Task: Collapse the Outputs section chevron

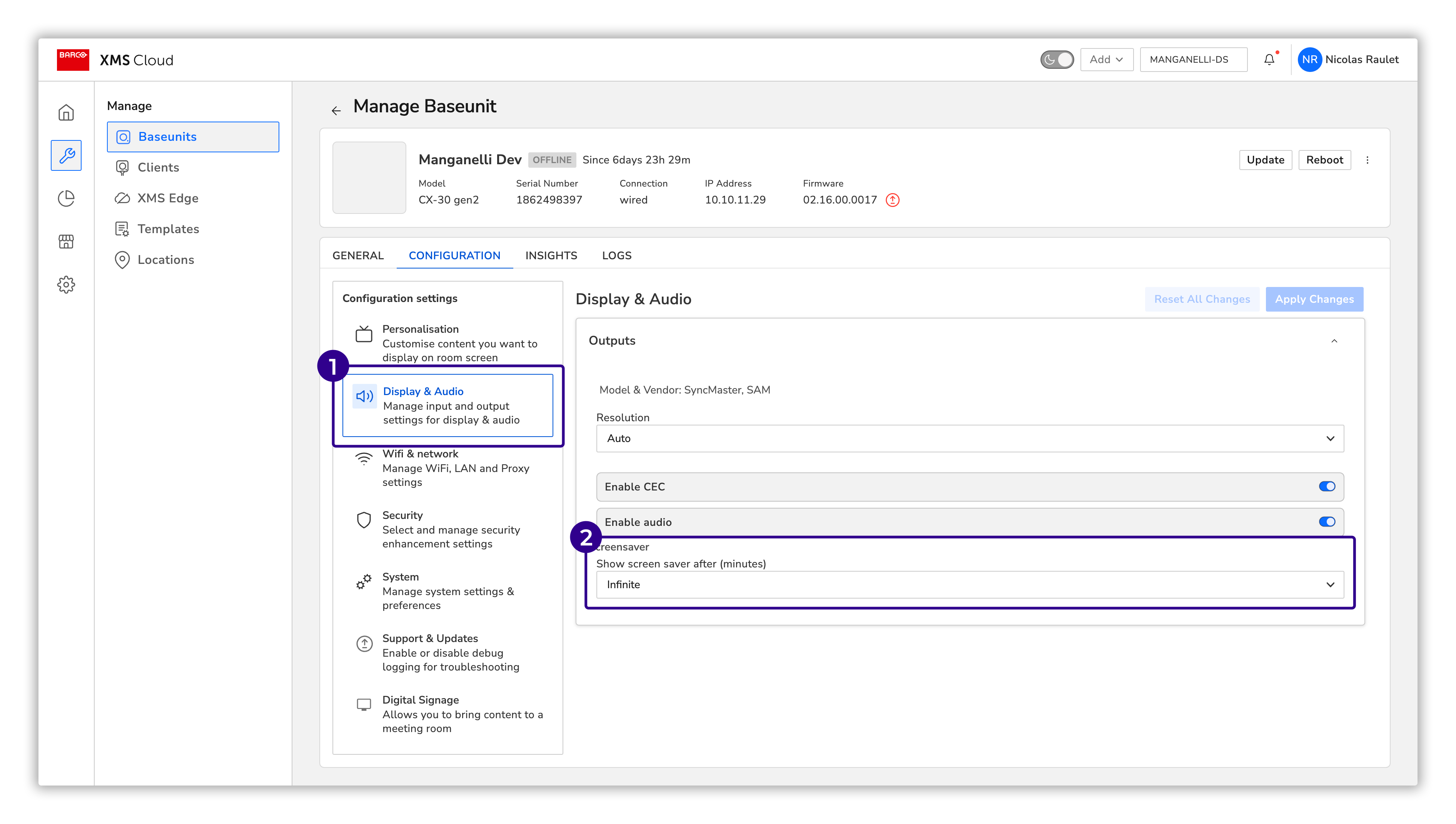Action: point(1334,341)
